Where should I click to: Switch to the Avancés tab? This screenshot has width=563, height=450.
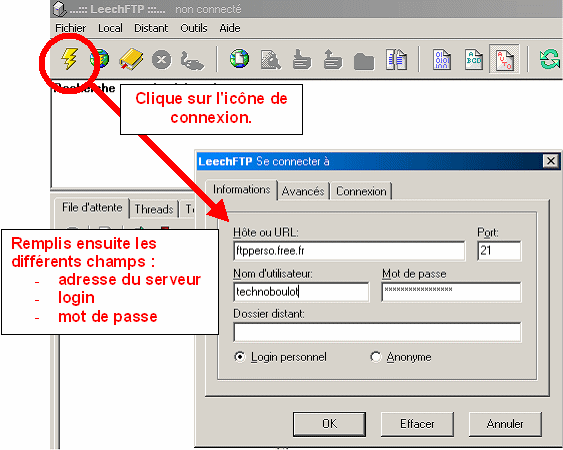click(x=303, y=191)
